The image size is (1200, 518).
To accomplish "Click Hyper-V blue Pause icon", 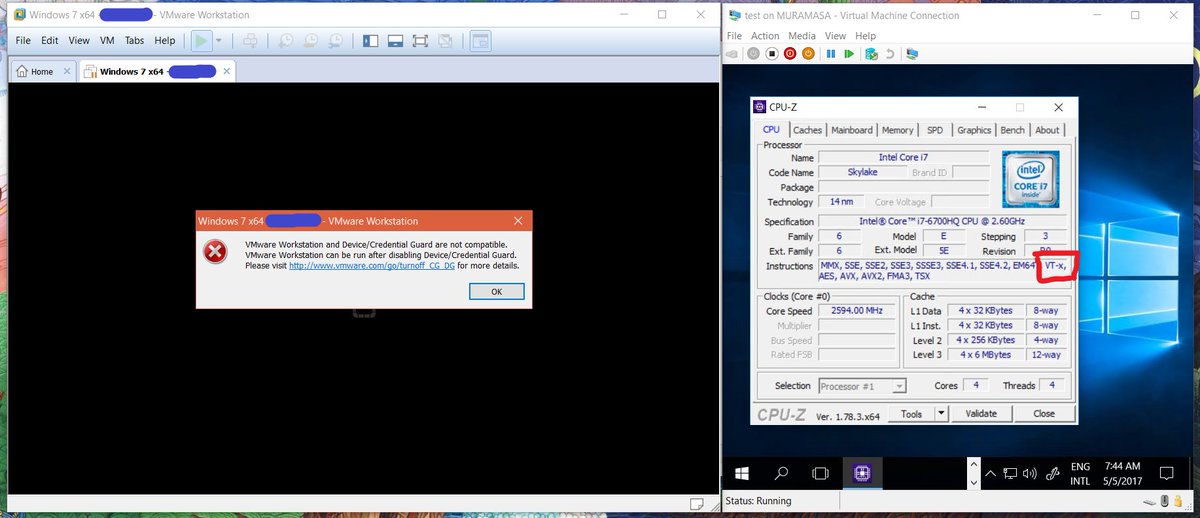I will (x=831, y=54).
